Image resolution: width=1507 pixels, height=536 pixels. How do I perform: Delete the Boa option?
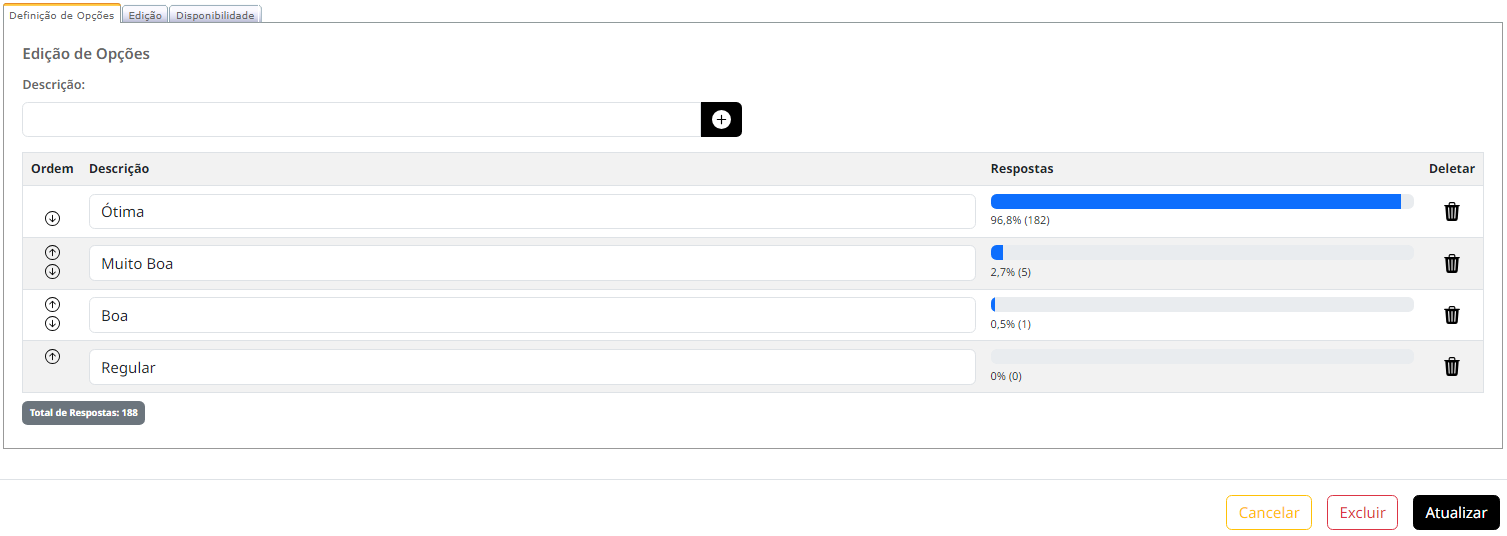coord(1452,315)
